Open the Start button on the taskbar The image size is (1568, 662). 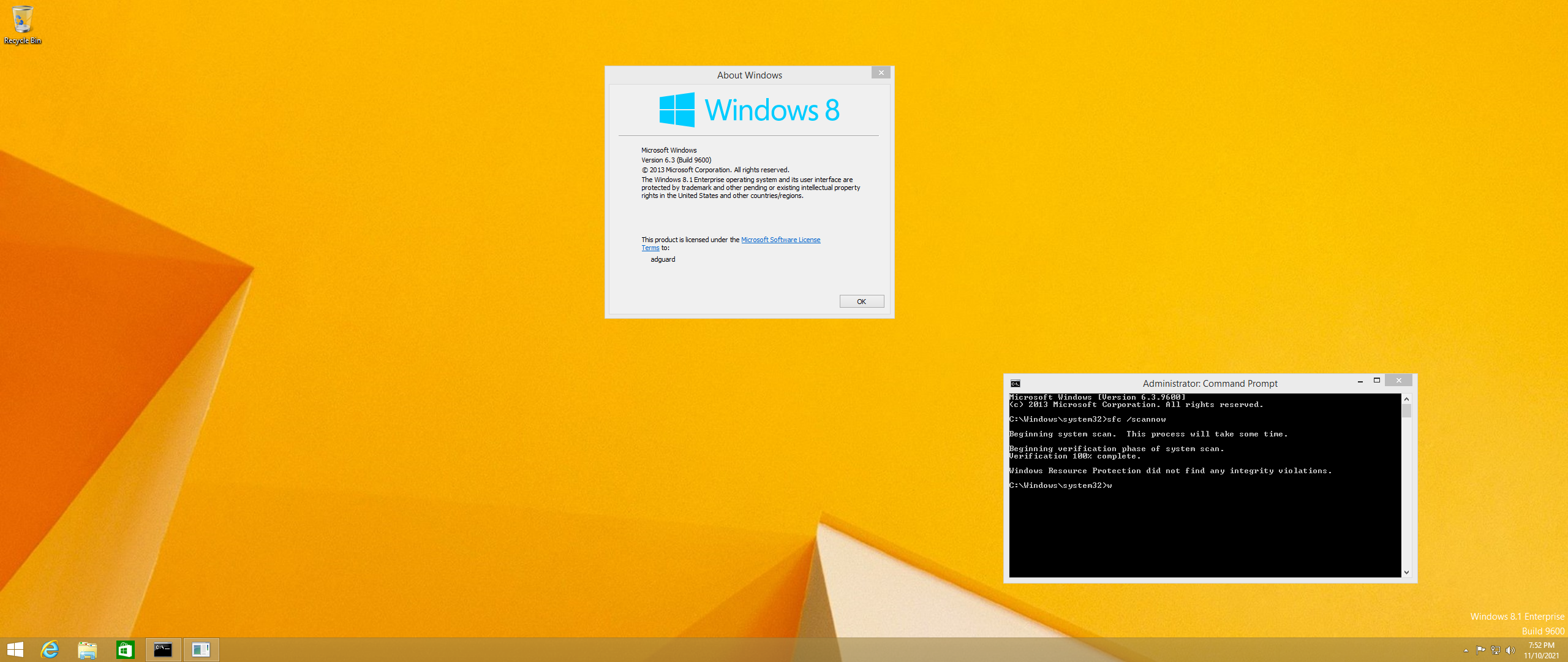point(15,650)
